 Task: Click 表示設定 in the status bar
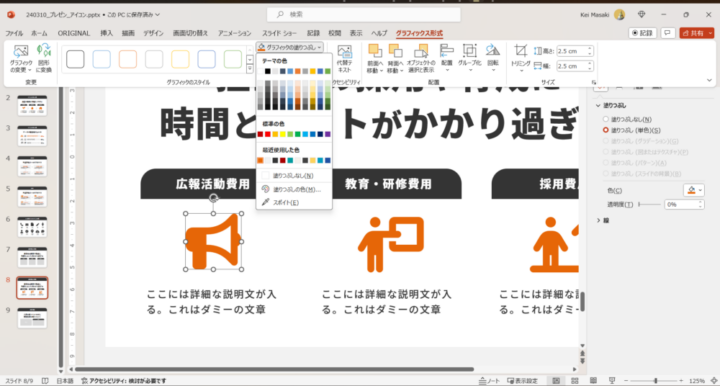523,381
